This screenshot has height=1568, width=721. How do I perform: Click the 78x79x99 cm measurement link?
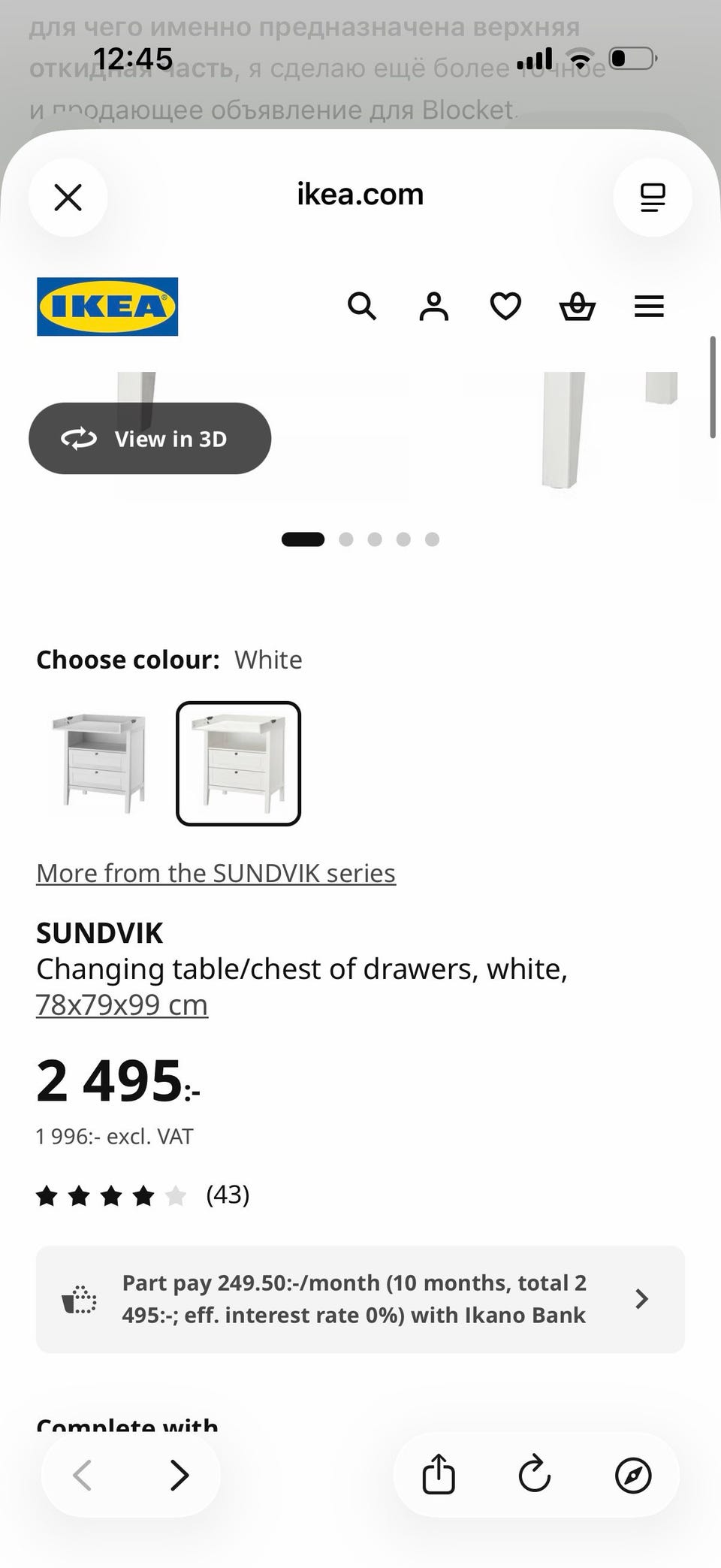coord(122,1005)
